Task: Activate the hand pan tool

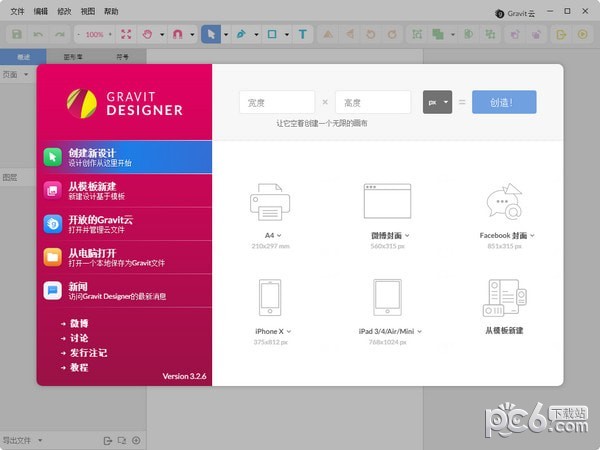Action: [x=147, y=34]
